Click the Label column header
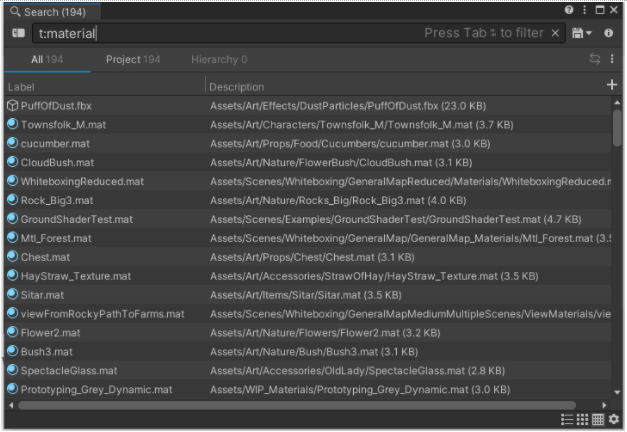This screenshot has height=432, width=627. click(x=21, y=87)
